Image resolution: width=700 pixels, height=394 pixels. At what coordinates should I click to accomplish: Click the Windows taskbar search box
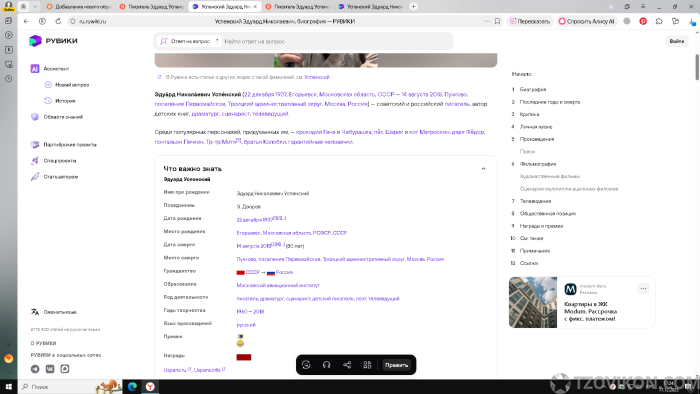click(71, 386)
